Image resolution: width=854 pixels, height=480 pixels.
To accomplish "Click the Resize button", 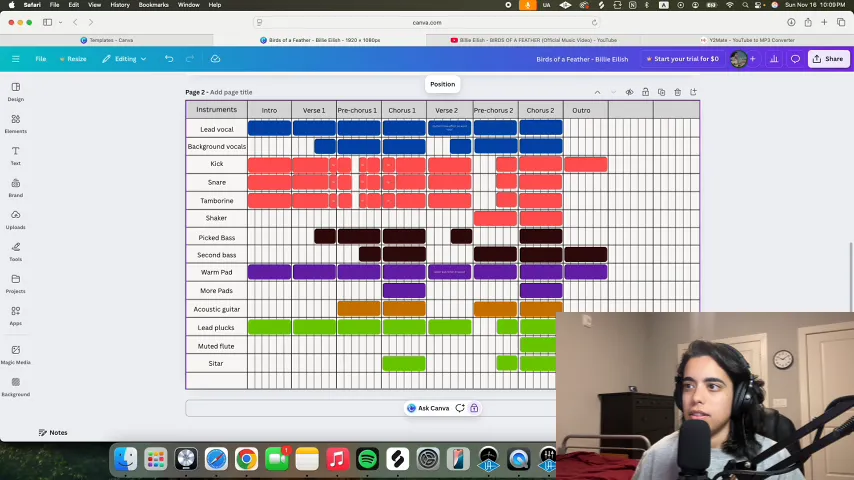I will 73,59.
